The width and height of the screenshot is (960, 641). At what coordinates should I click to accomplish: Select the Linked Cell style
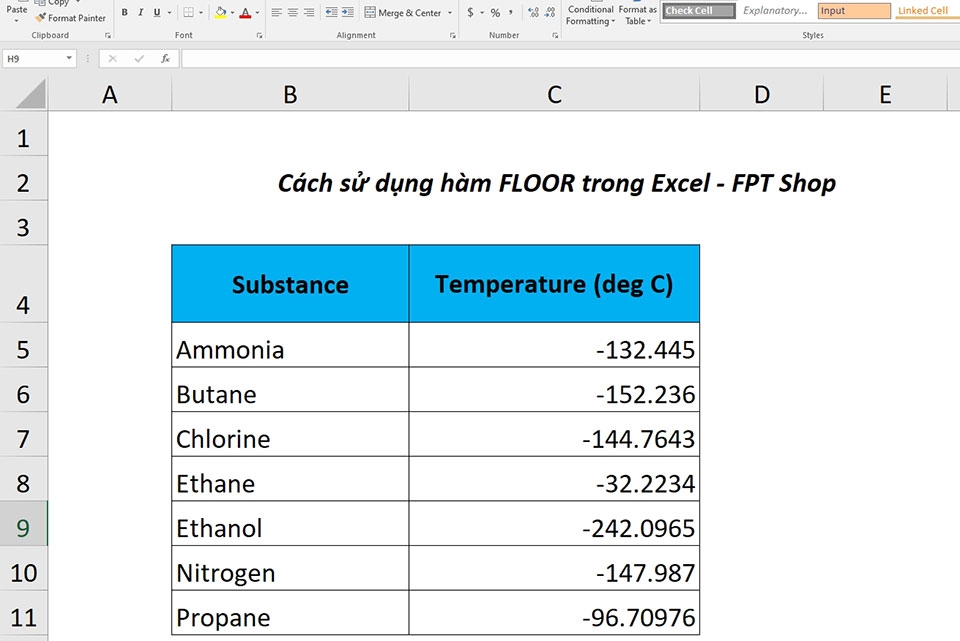[x=925, y=10]
